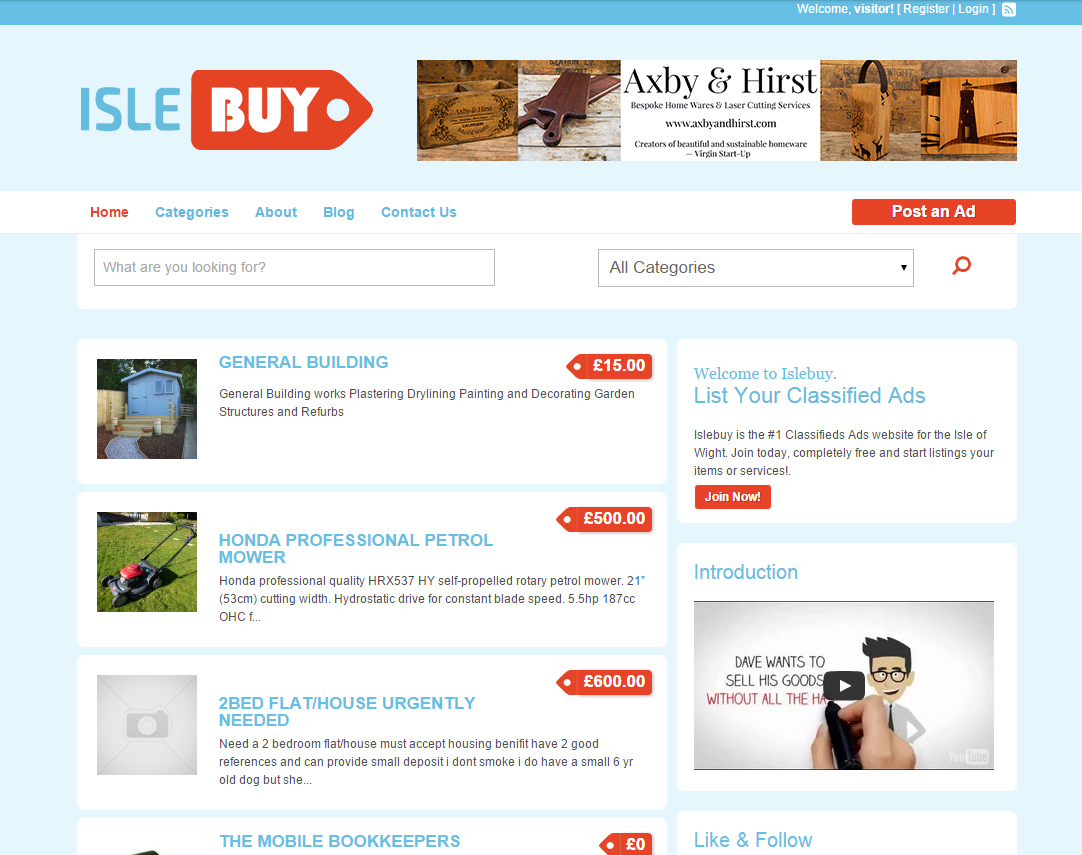
Task: Open the General Building listing title
Action: coord(304,362)
